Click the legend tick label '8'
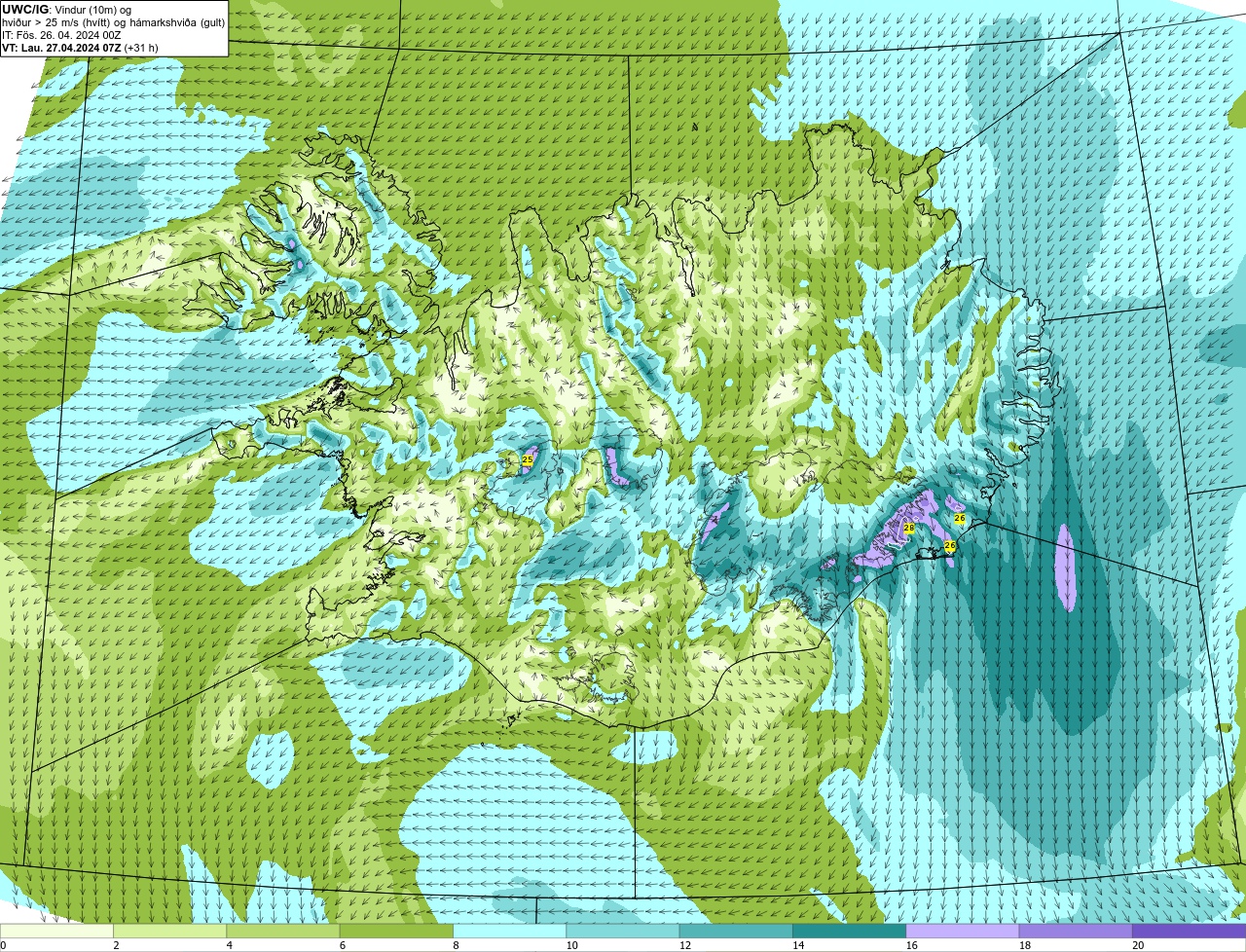This screenshot has height=952, width=1246. (x=456, y=945)
